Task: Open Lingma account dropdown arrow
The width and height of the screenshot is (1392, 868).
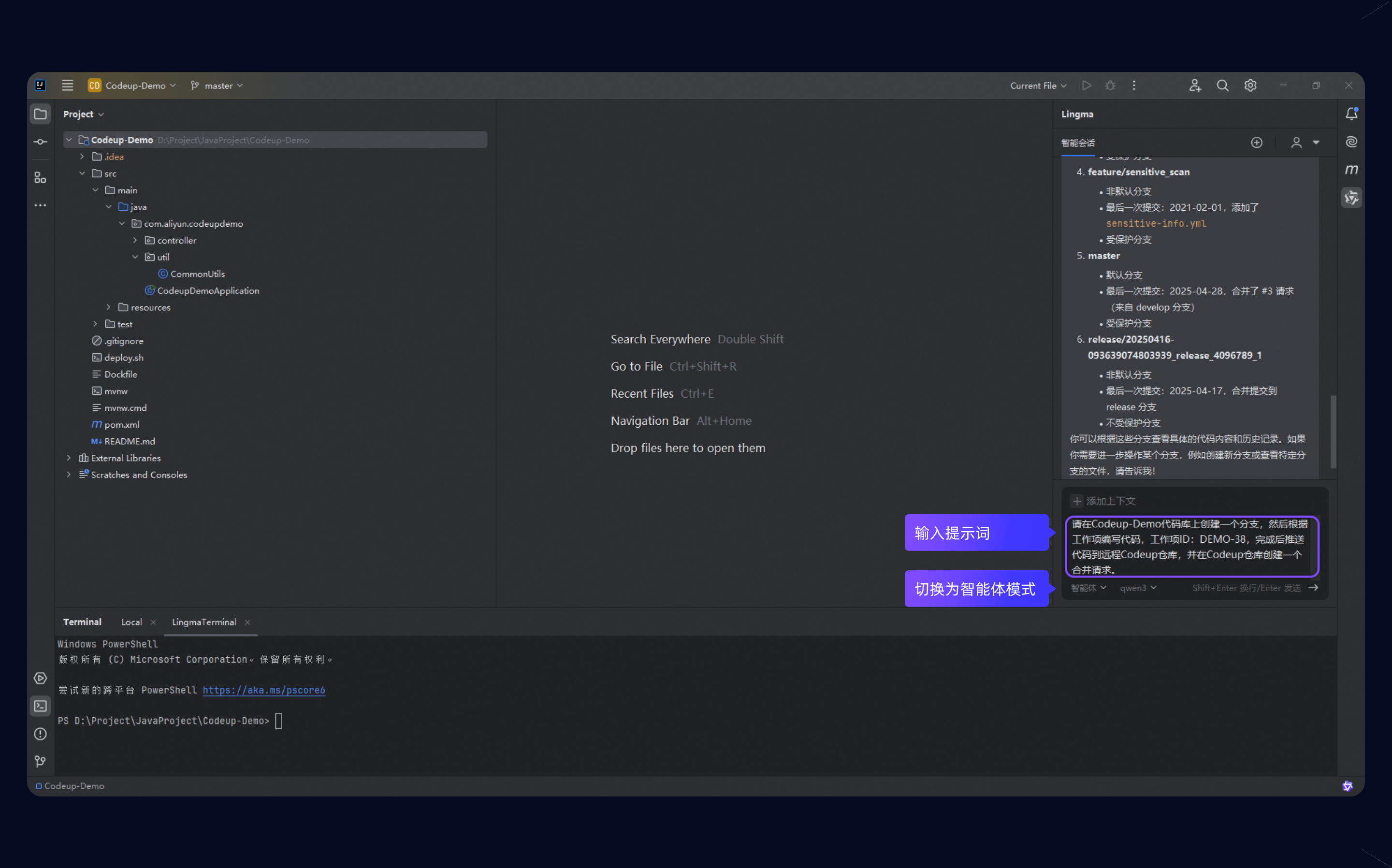Action: point(1316,143)
